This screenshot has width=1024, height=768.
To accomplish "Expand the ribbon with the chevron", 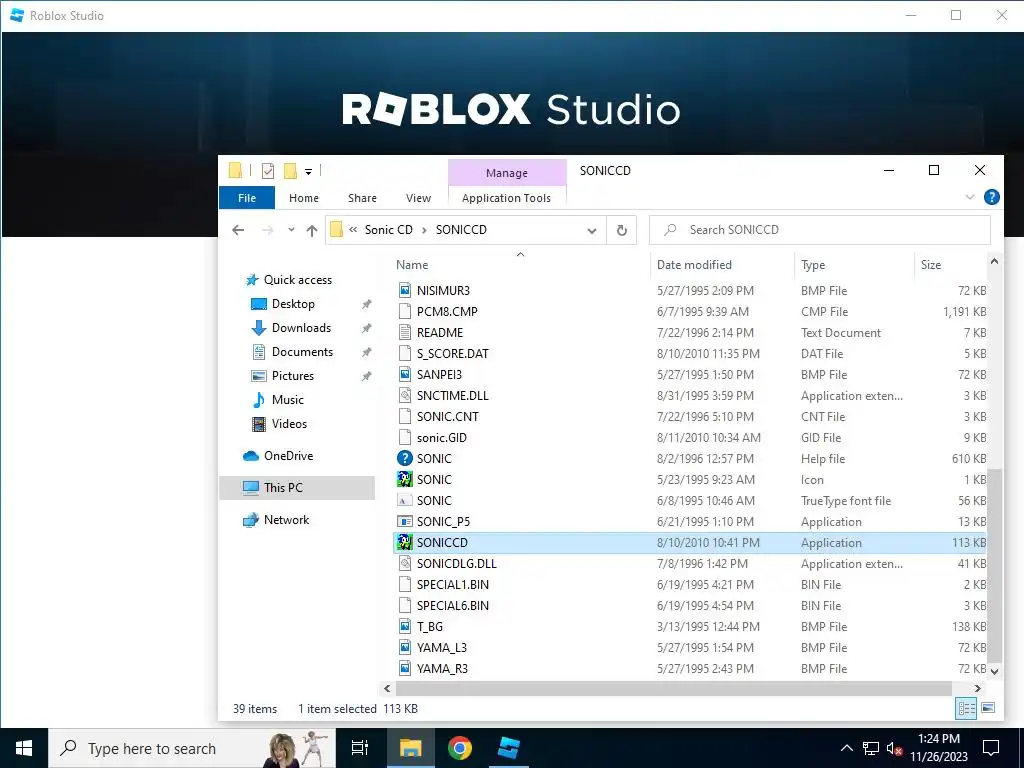I will pyautogui.click(x=970, y=197).
